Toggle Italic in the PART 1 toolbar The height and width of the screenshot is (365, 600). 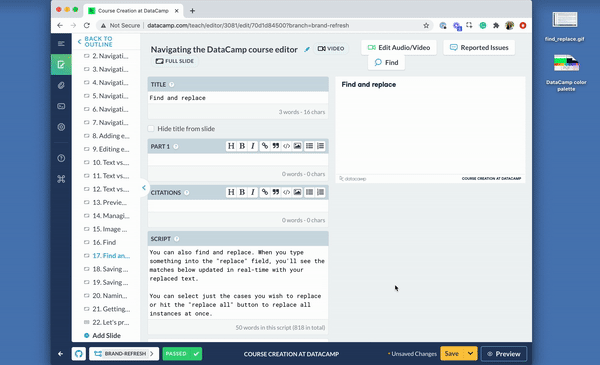point(253,146)
